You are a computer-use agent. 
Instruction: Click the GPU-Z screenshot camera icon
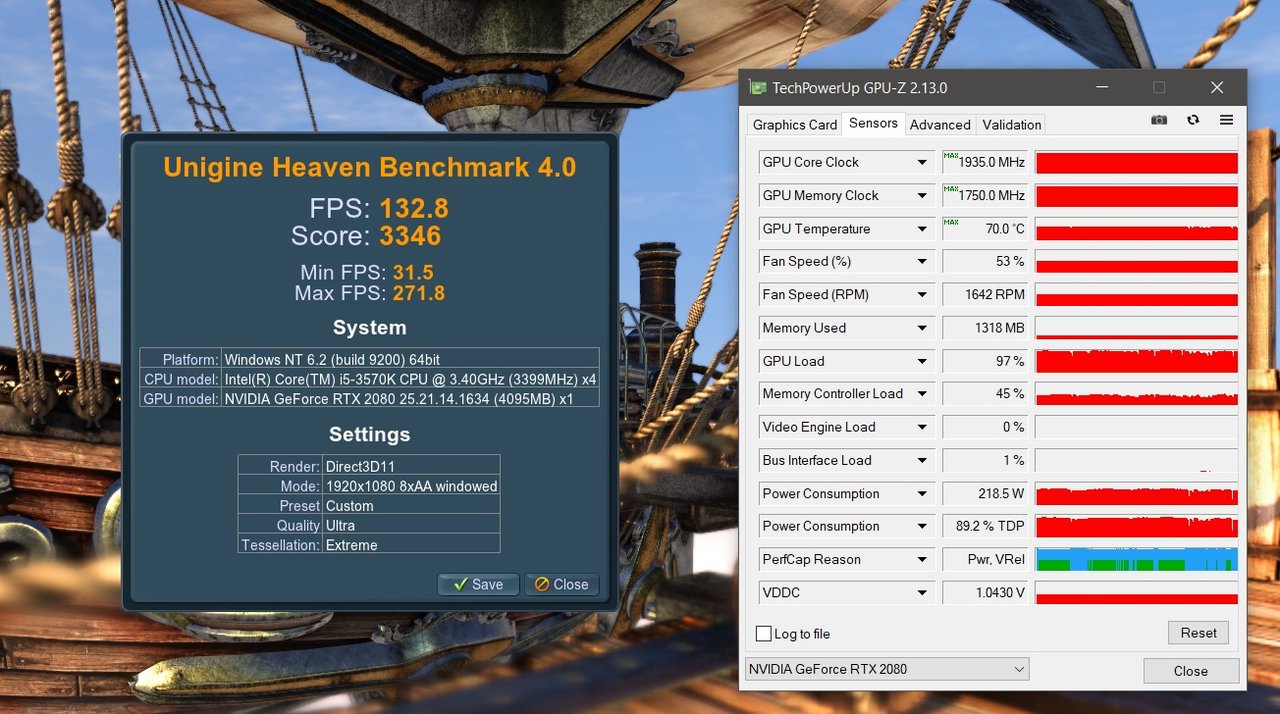[x=1159, y=120]
